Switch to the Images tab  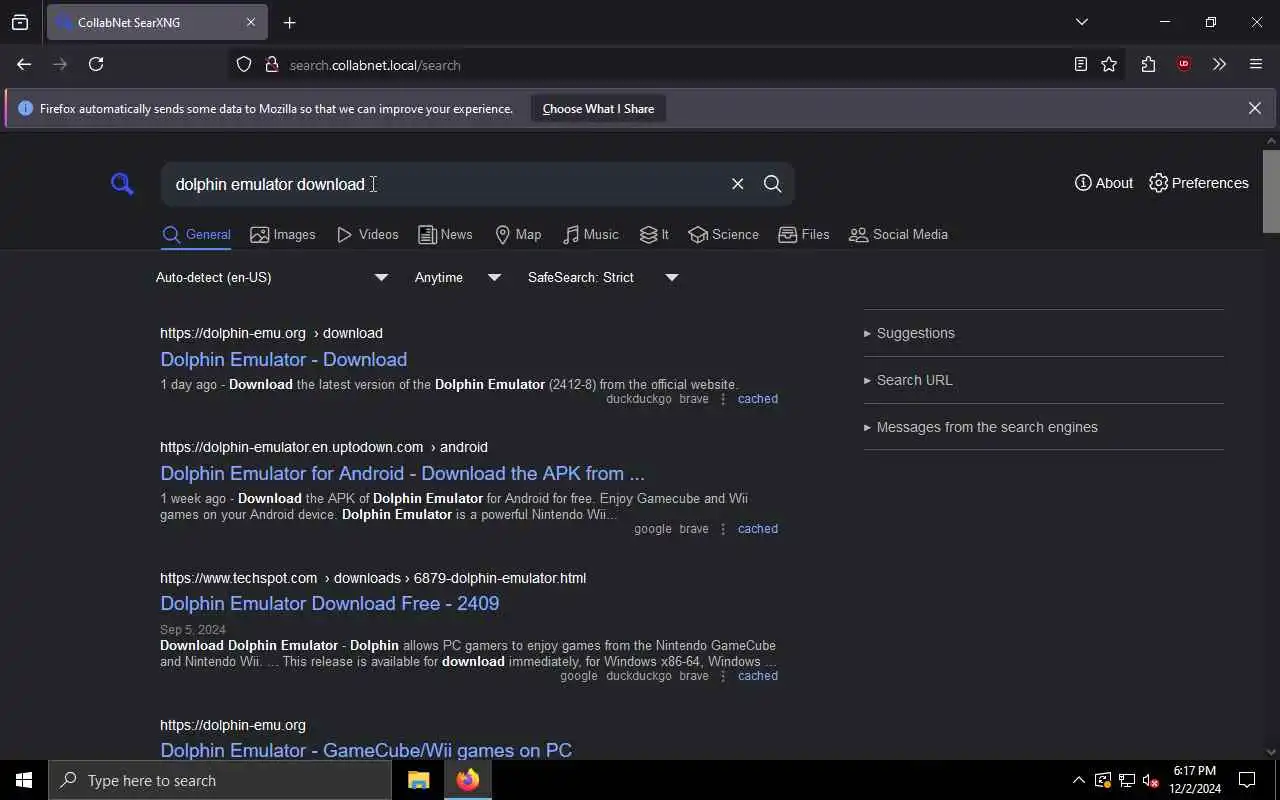click(x=283, y=235)
